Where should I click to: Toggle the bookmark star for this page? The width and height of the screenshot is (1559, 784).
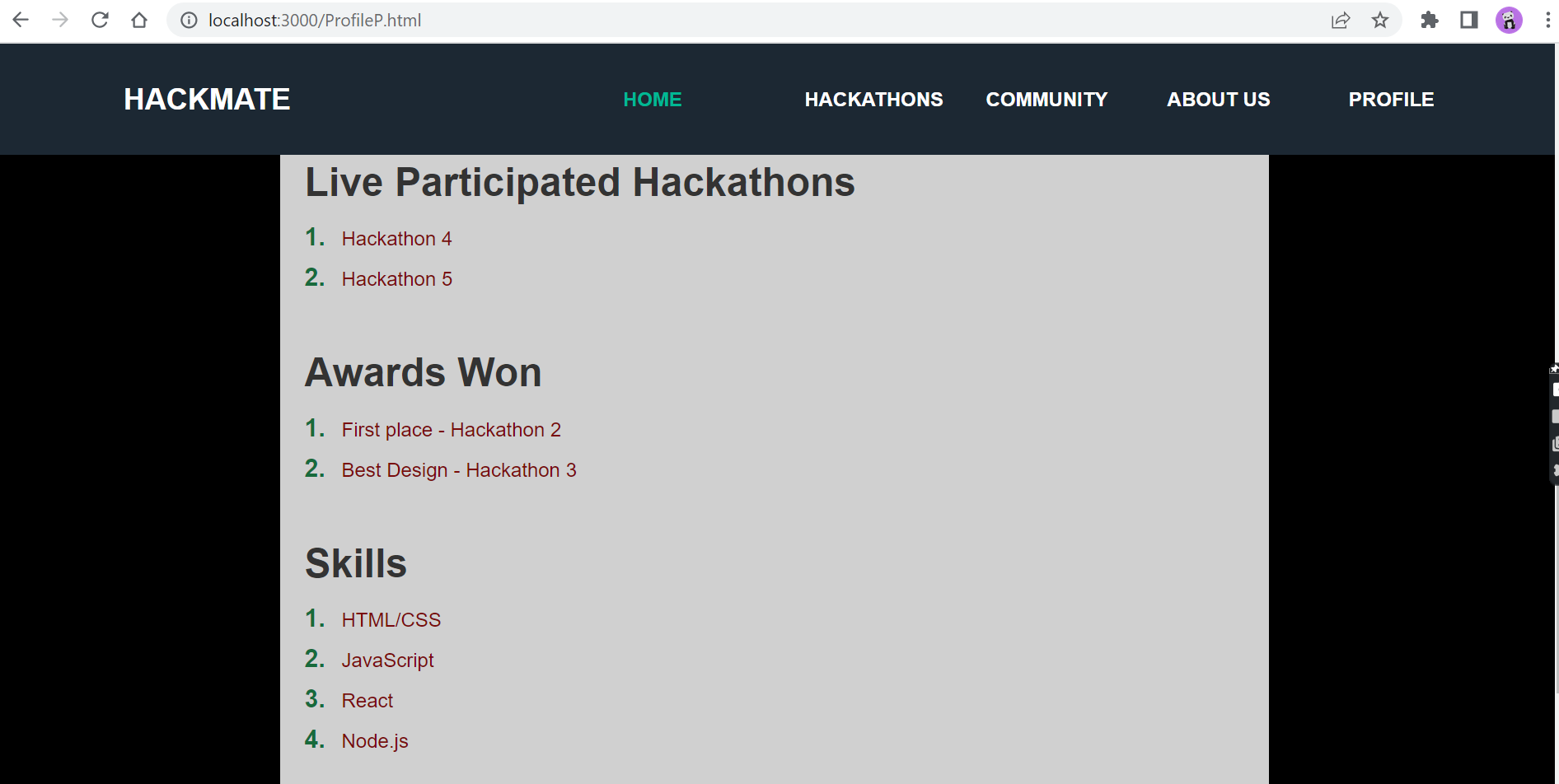[1379, 20]
